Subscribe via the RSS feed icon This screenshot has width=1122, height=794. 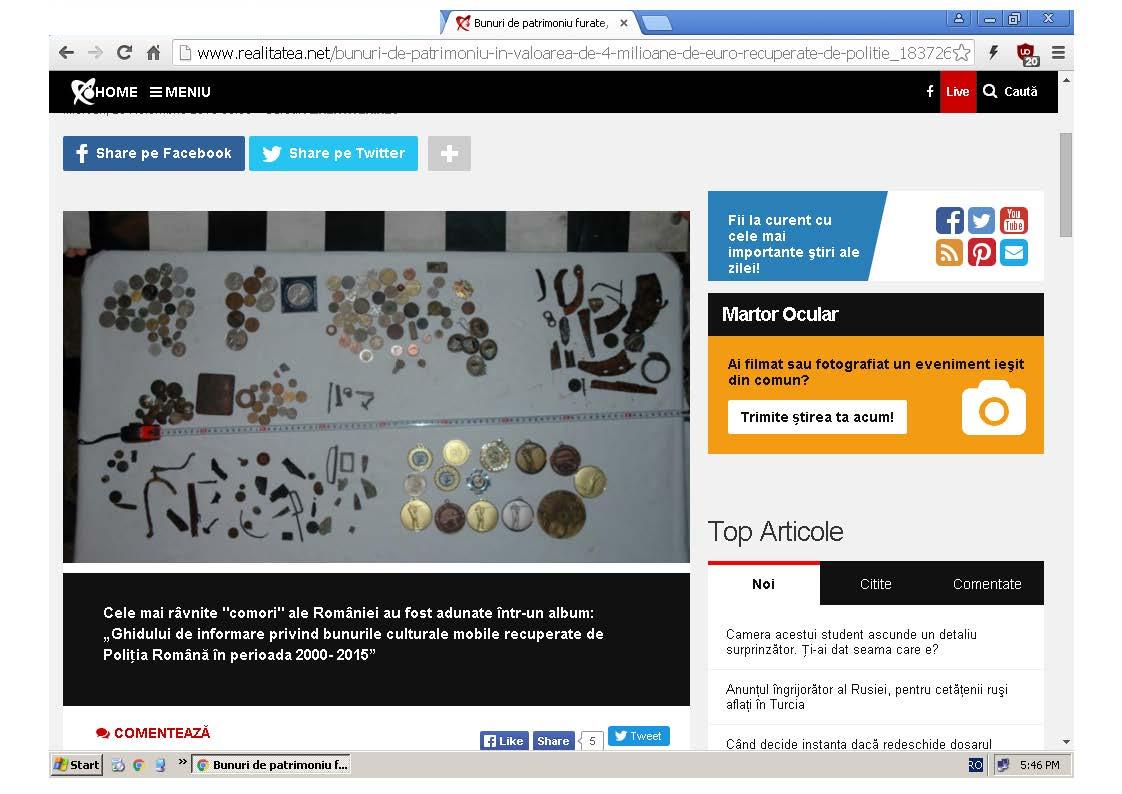(950, 253)
